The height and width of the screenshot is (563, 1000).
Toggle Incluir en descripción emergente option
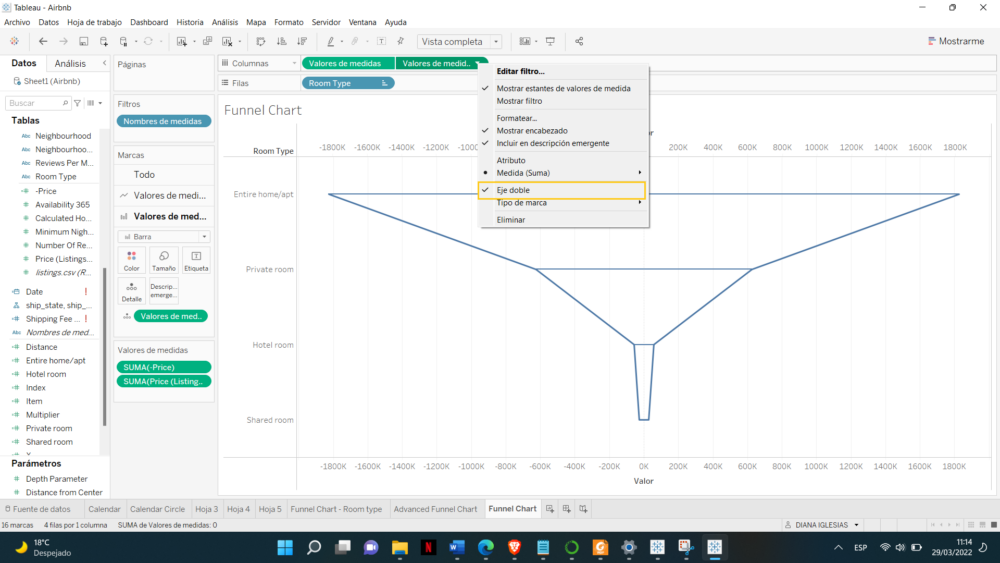(x=552, y=143)
